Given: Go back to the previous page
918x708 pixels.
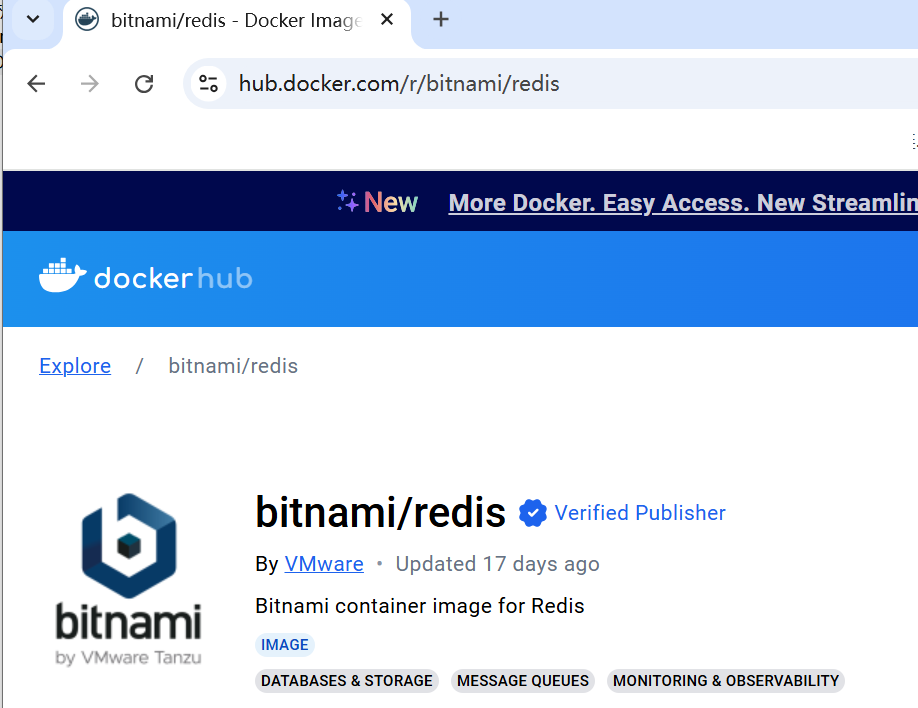Looking at the screenshot, I should point(36,84).
